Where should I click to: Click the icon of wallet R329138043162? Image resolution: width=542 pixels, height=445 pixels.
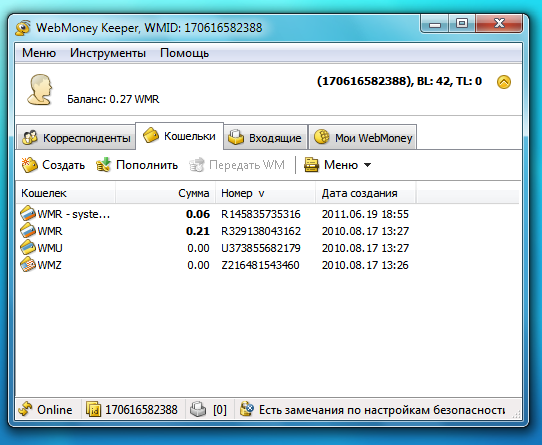point(28,230)
